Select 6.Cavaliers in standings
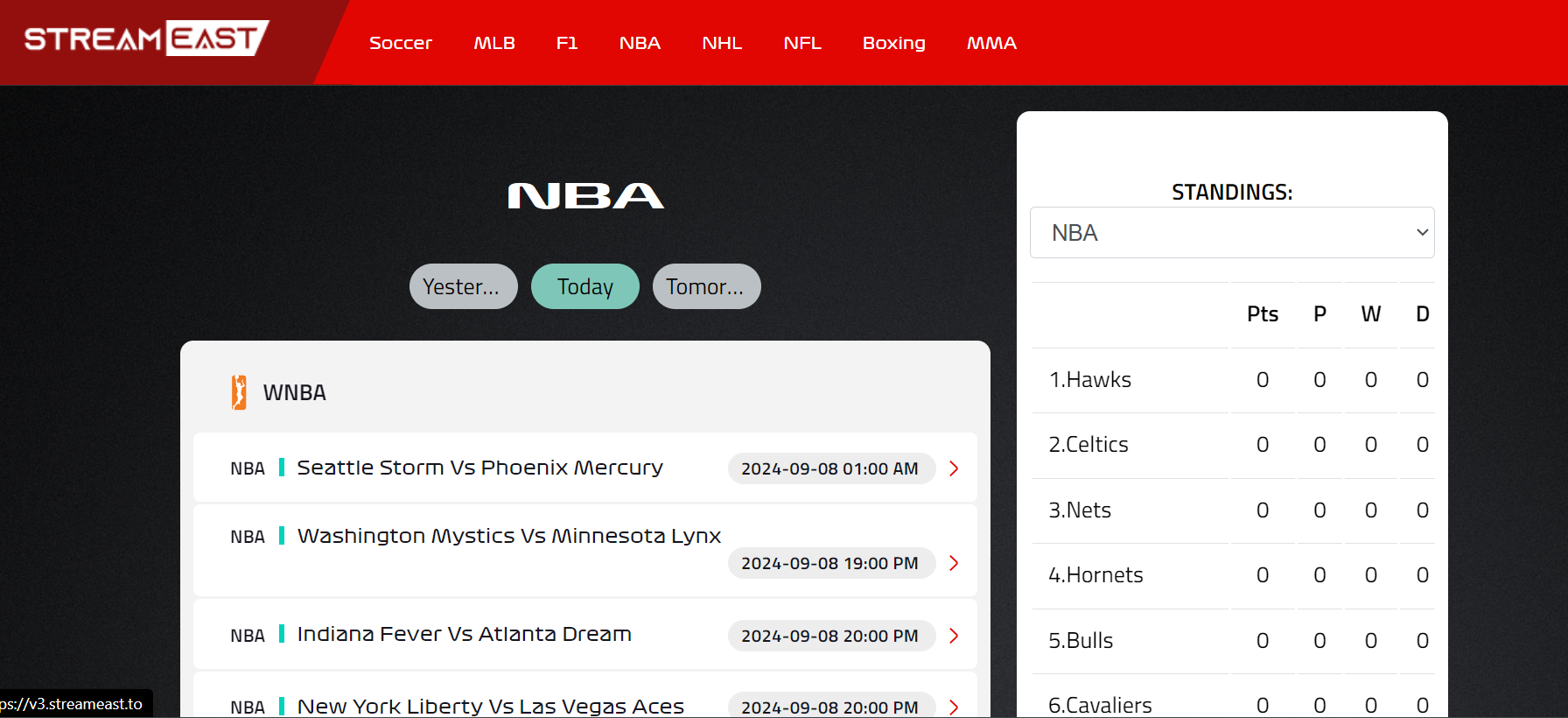The width and height of the screenshot is (1568, 718). (x=1100, y=706)
